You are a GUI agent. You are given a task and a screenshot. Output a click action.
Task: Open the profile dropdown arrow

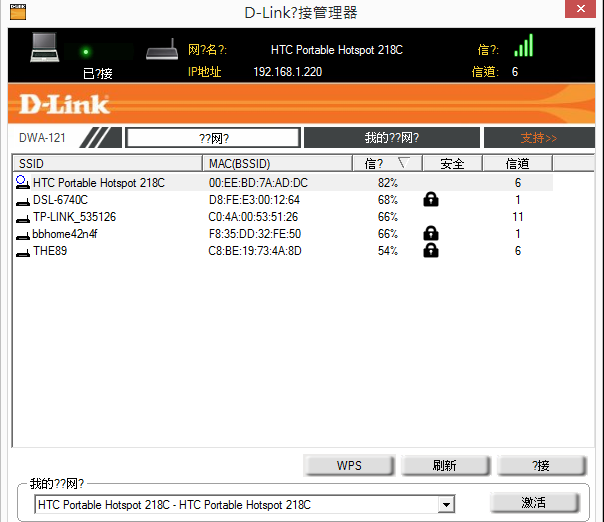(446, 505)
